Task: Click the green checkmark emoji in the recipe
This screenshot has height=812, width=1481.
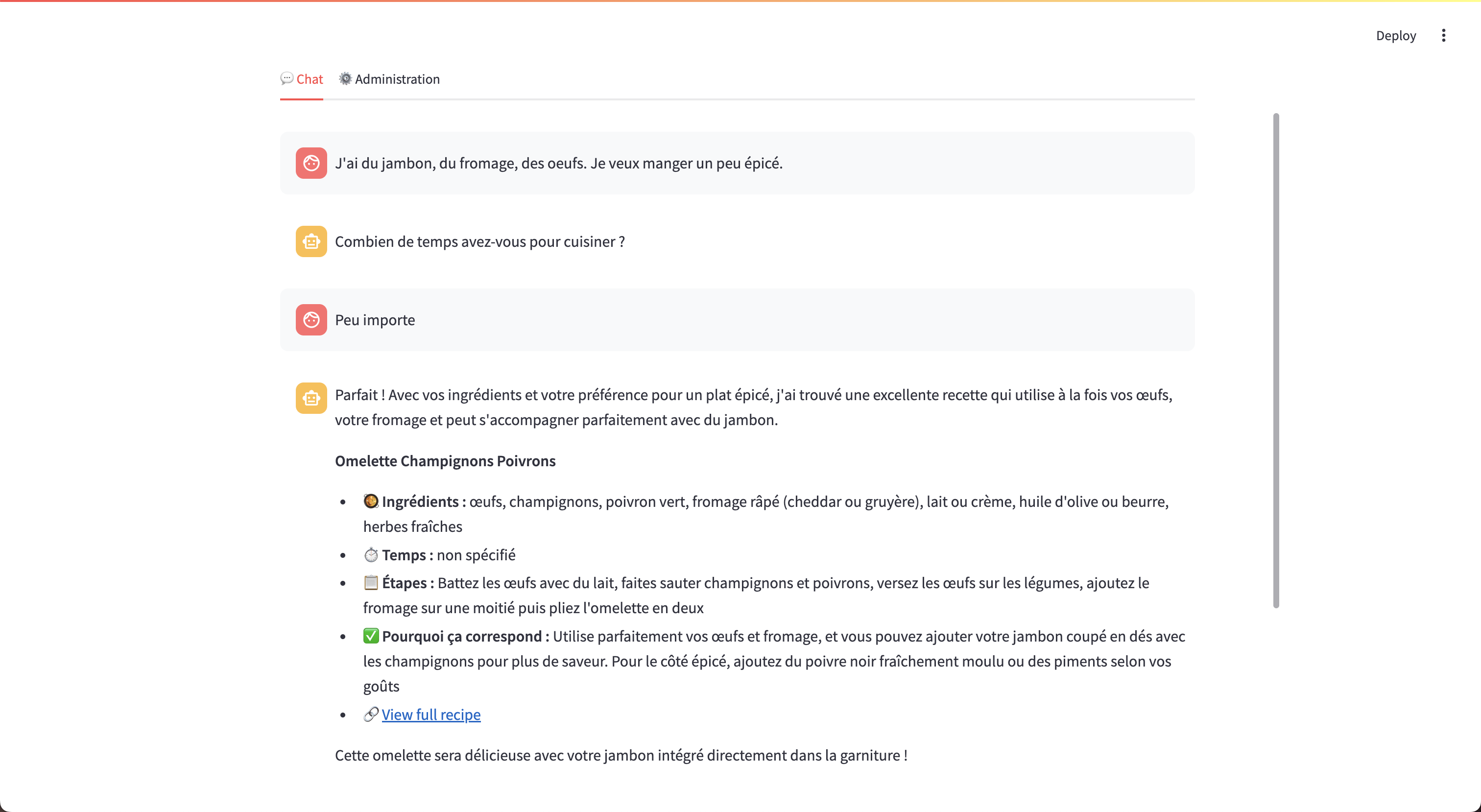Action: pos(371,636)
